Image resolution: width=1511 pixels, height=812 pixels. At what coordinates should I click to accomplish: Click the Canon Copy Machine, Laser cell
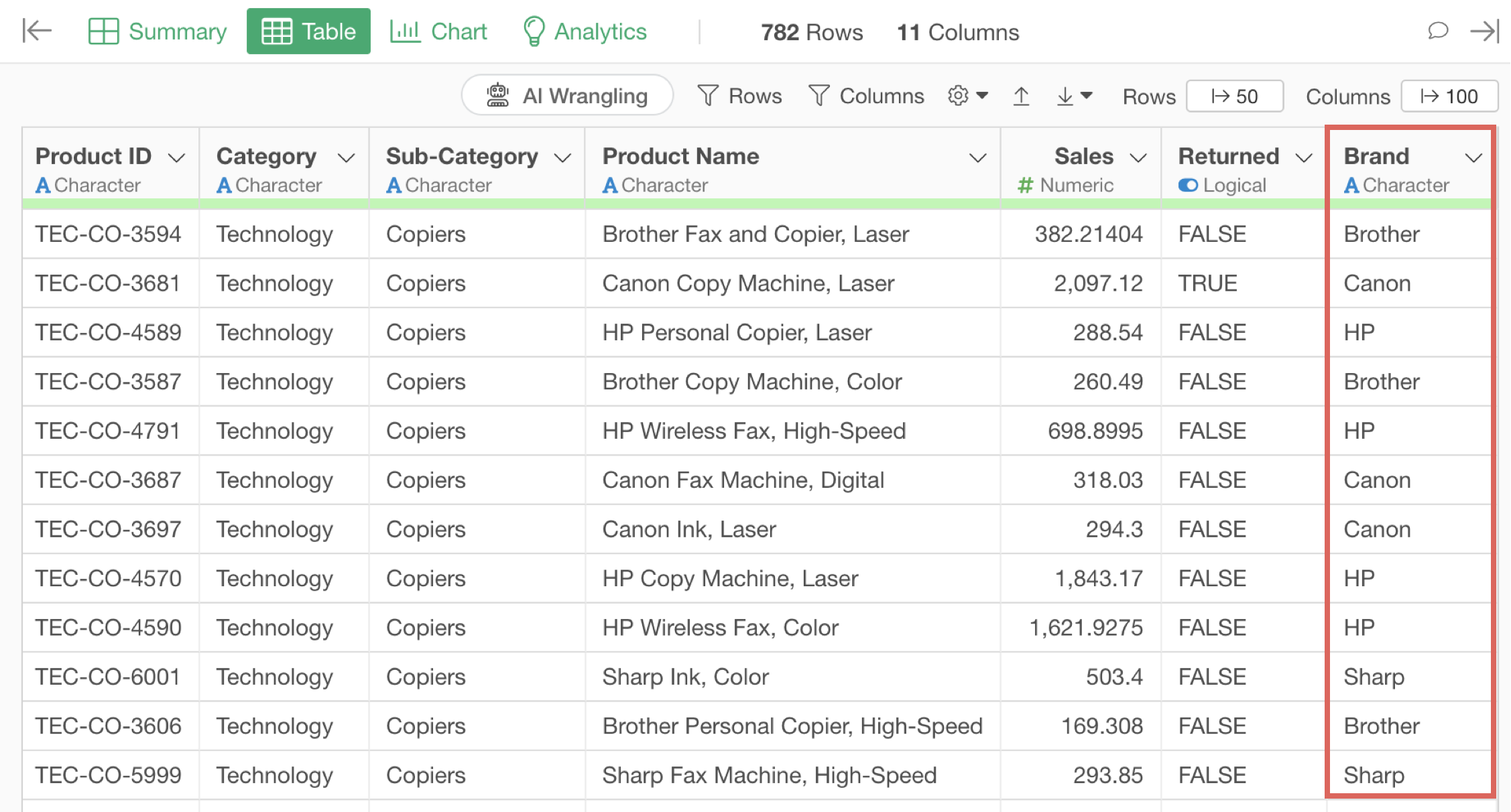(793, 283)
